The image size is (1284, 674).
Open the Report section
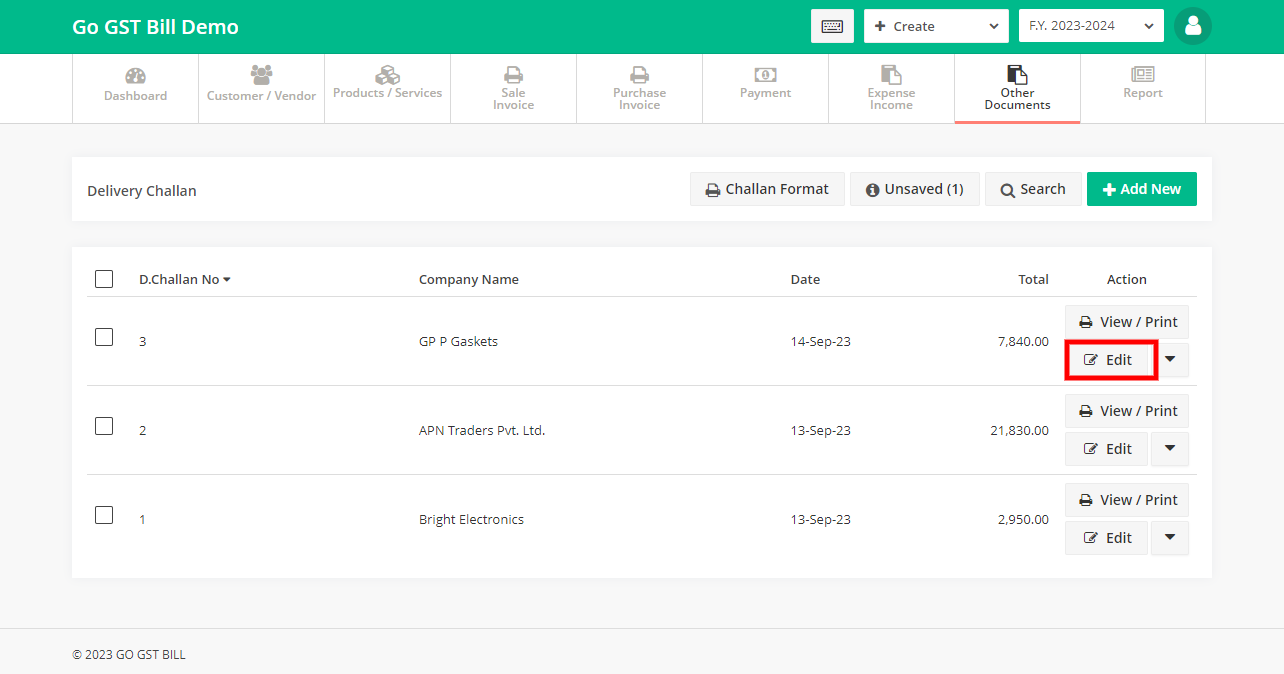(1142, 88)
